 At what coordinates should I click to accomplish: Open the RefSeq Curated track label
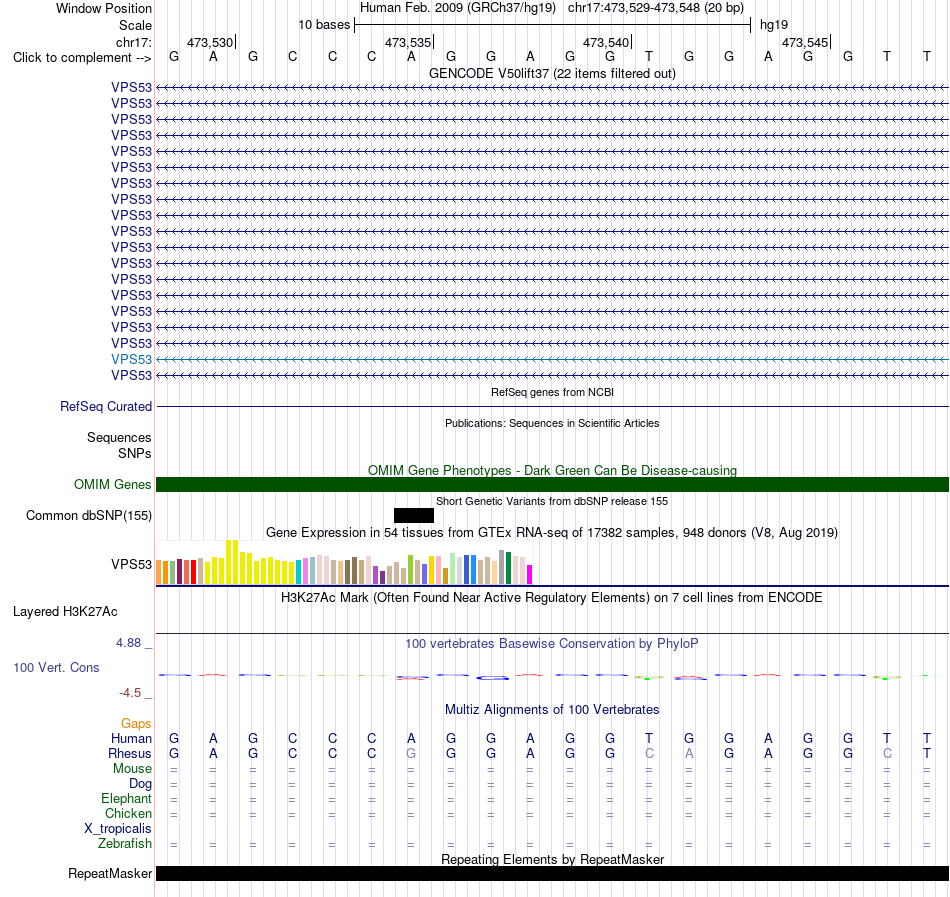click(105, 406)
